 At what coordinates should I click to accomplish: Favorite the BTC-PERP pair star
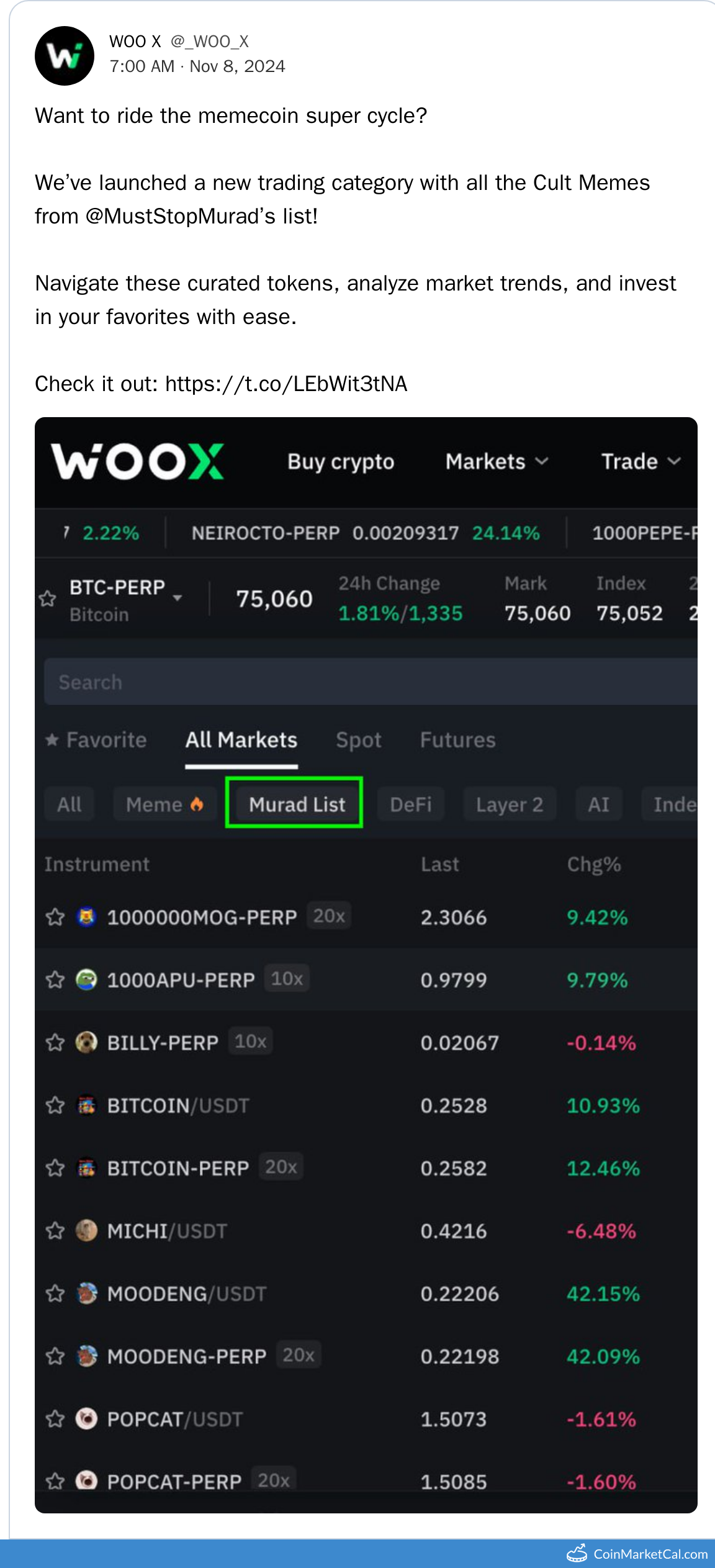click(48, 599)
